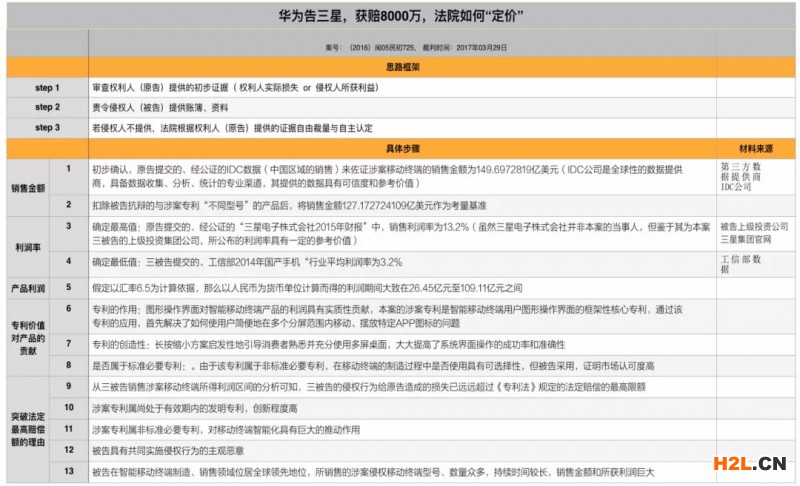This screenshot has height=486, width=800.
Task: Select the step 3 row label
Action: [x=47, y=127]
